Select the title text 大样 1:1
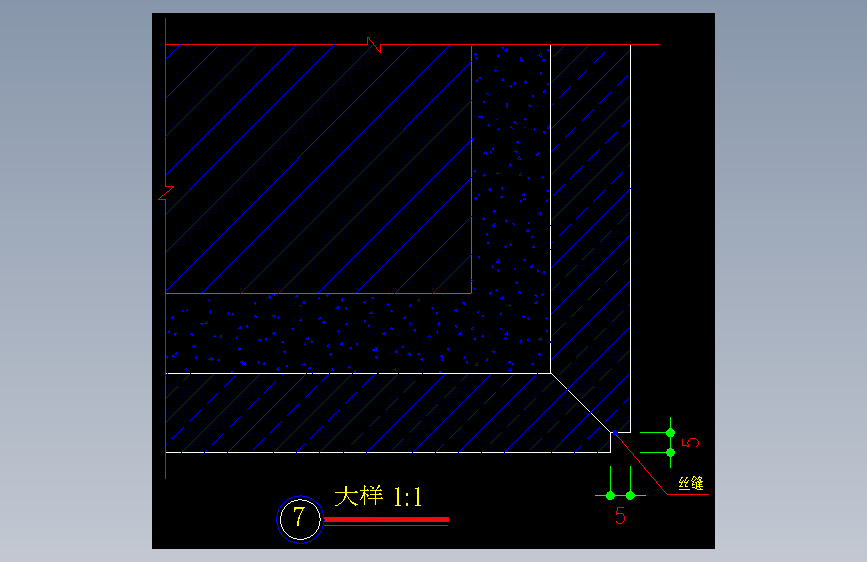Image resolution: width=867 pixels, height=562 pixels. [378, 496]
